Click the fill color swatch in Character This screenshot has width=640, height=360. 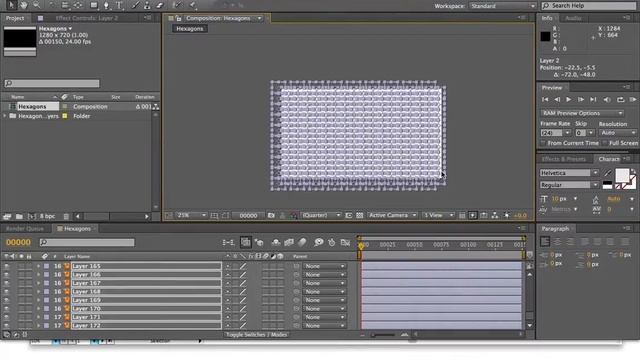622,176
